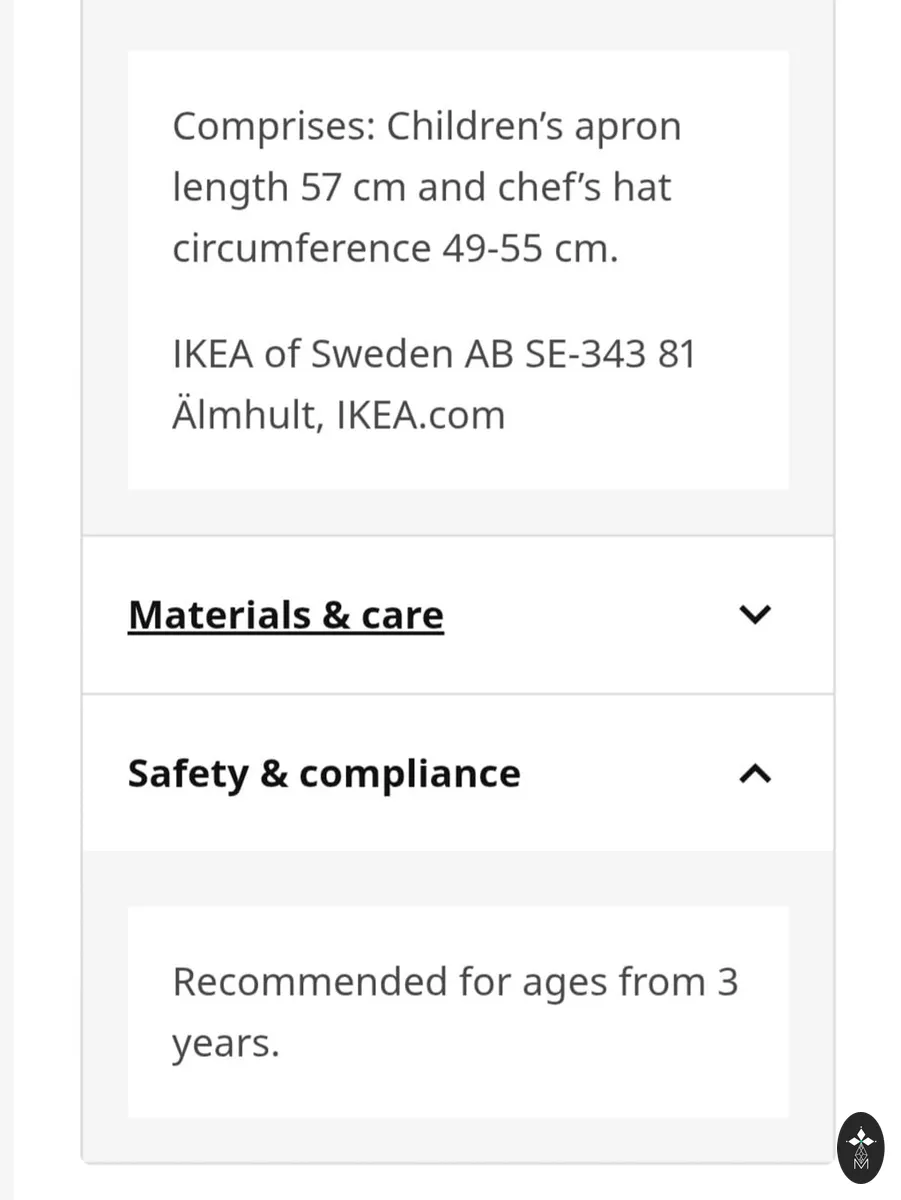Screen dimensions: 901x1200
Task: Click the word 'Materials' in accordion header
Action: coord(220,614)
